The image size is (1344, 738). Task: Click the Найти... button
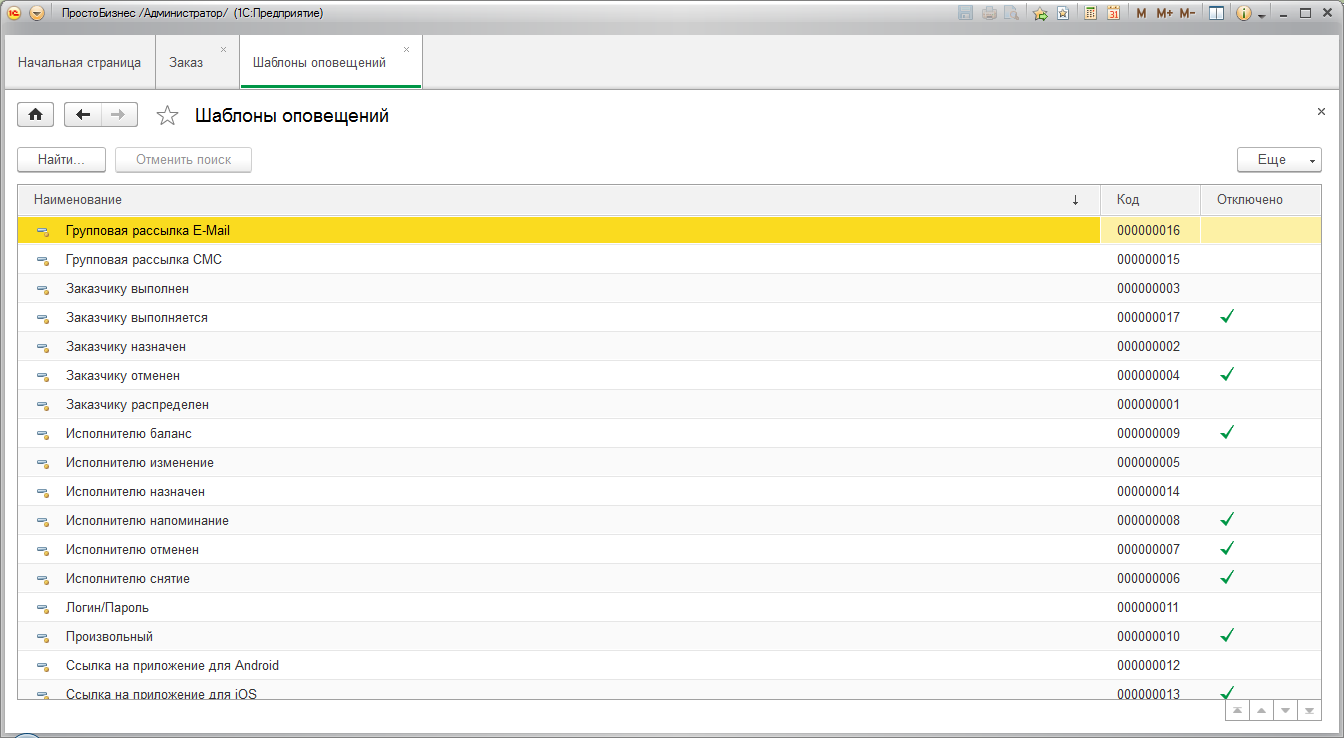tap(61, 160)
